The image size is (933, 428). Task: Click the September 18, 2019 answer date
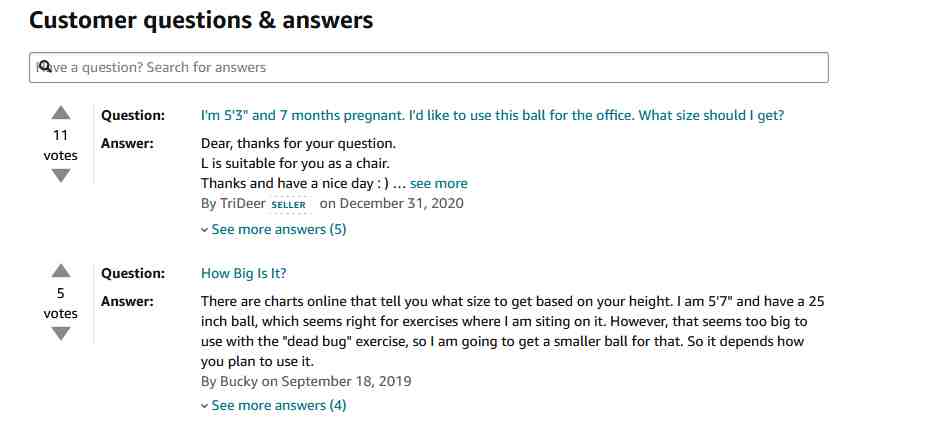point(346,381)
